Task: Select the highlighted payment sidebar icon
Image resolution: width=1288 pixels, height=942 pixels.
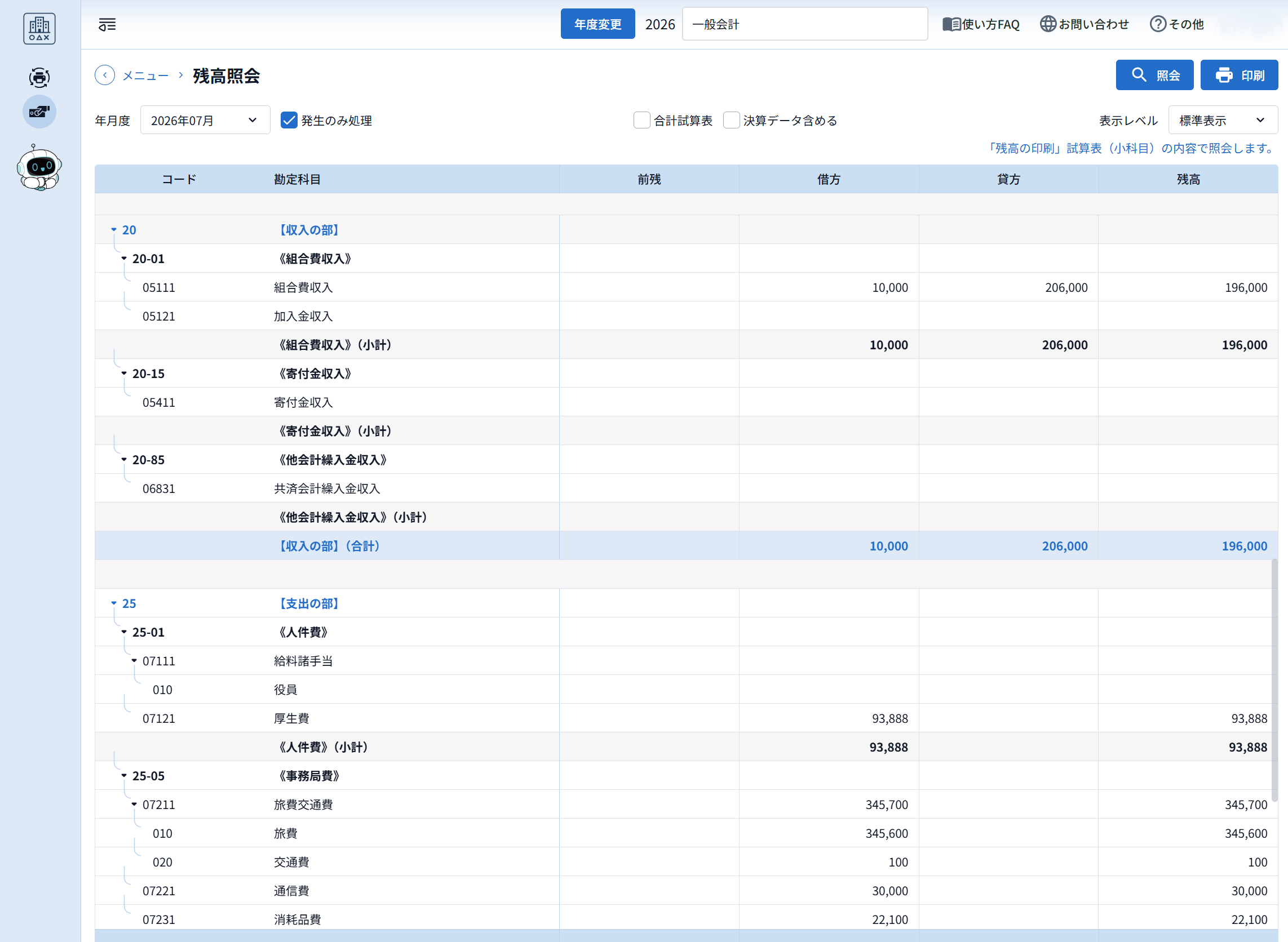Action: 39,112
